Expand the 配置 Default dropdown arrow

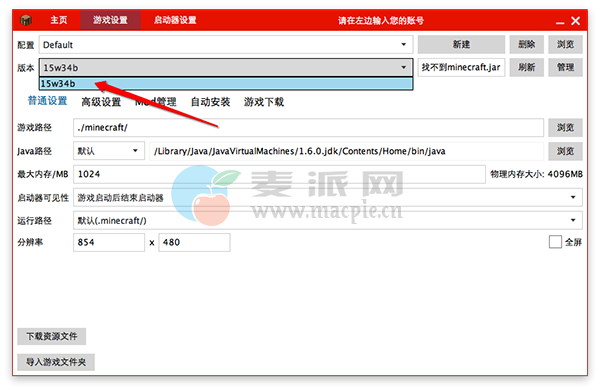coord(403,45)
